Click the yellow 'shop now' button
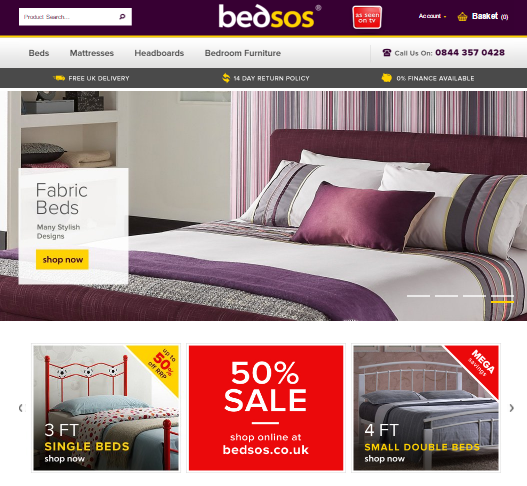The image size is (527, 486). pyautogui.click(x=62, y=259)
